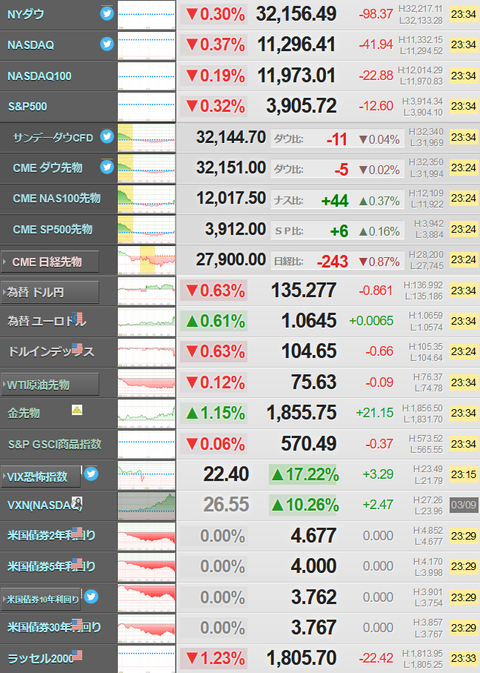Screen dimensions: 480x673
Task: Click the gold bars icon beside 金先物
Action: [77, 410]
